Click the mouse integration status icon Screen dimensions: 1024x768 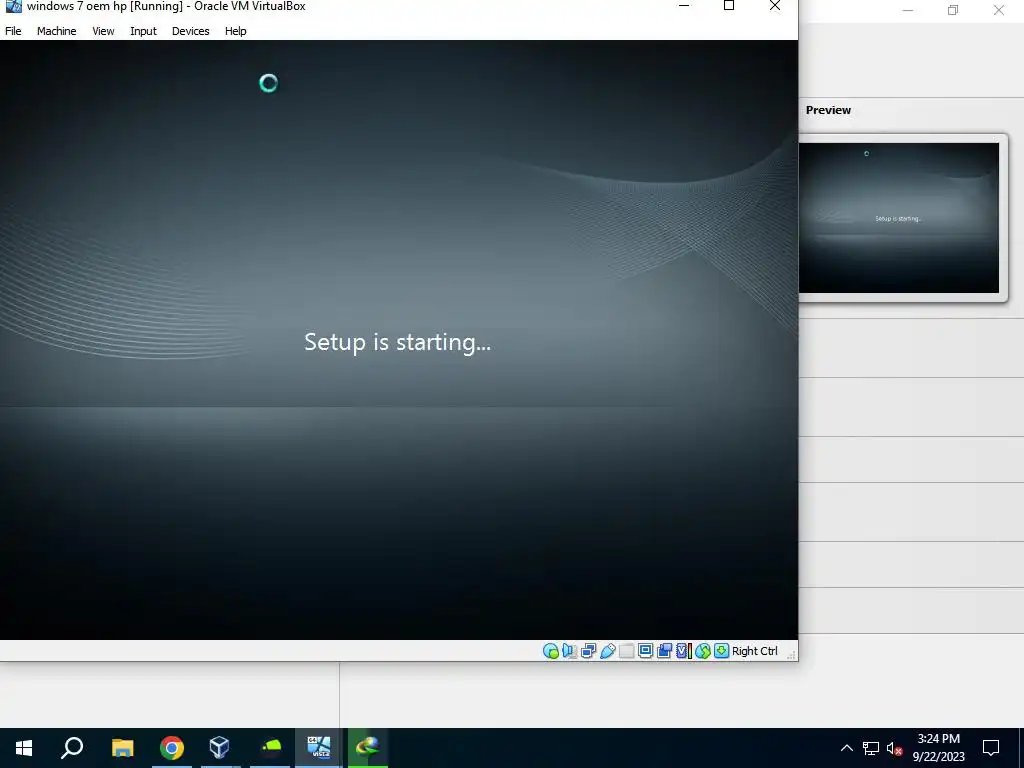703,651
